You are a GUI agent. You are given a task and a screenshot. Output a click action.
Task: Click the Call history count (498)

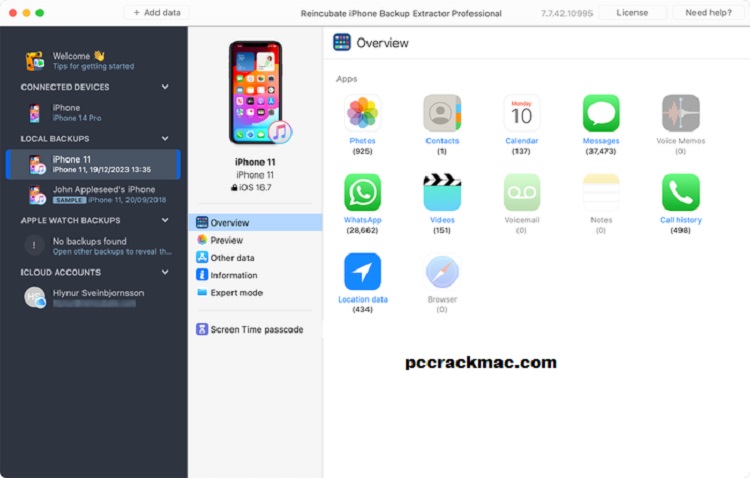coord(680,230)
